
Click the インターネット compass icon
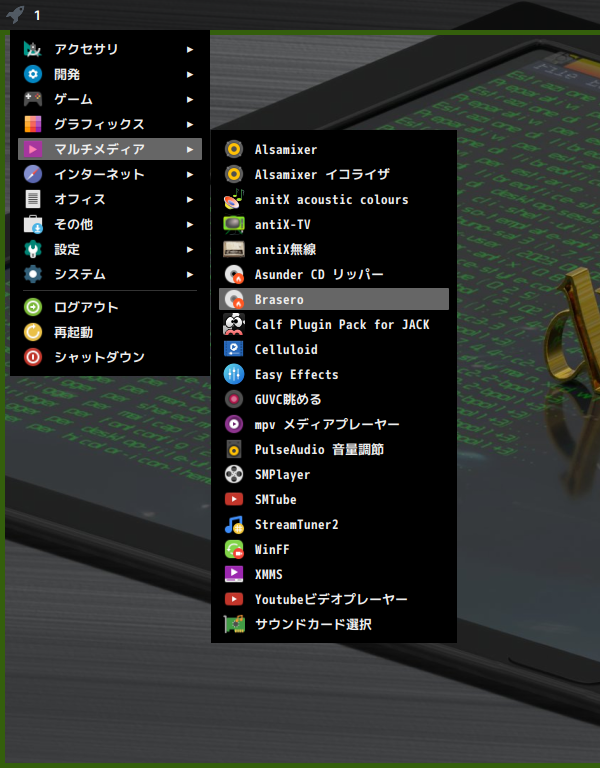click(x=33, y=174)
